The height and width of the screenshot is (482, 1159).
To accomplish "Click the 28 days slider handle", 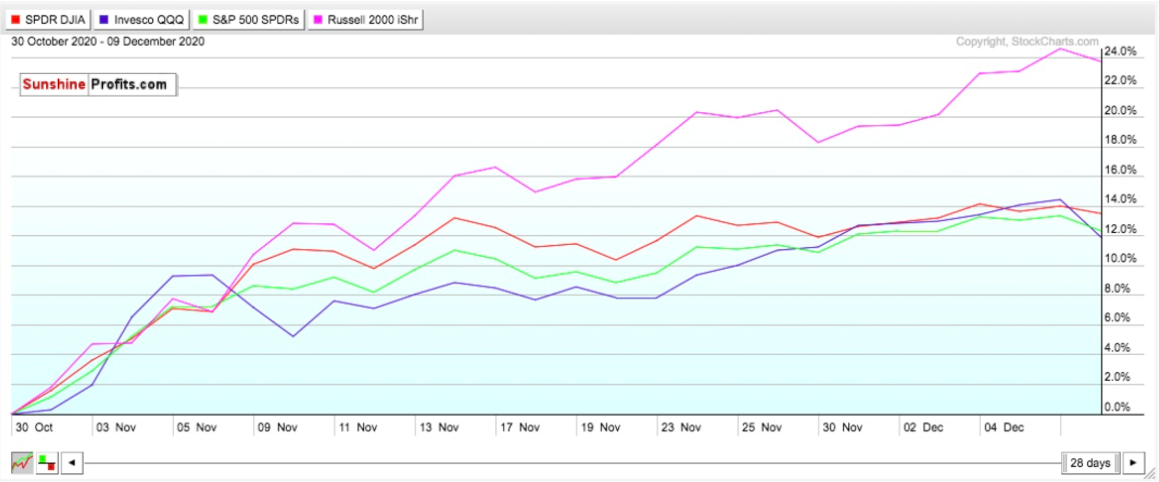I will [1090, 464].
